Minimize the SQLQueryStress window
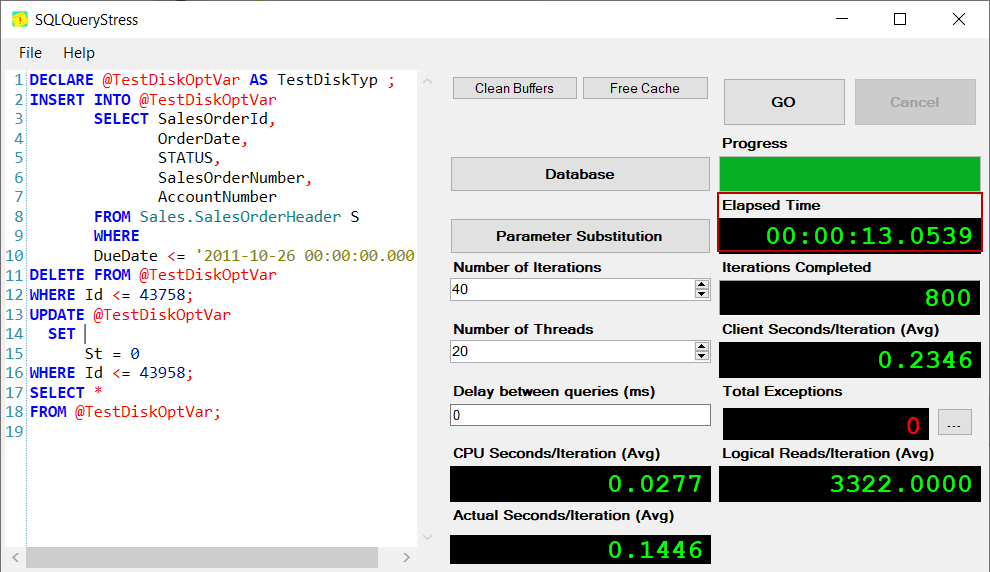 tap(842, 19)
